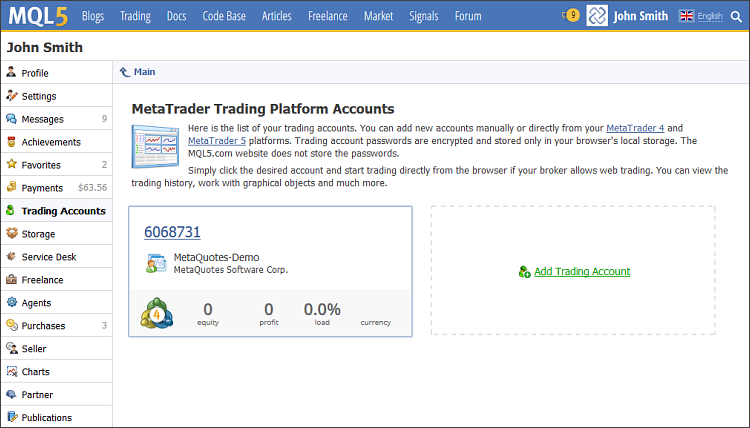Click the UK flag language icon
750x428 pixels.
tap(686, 16)
